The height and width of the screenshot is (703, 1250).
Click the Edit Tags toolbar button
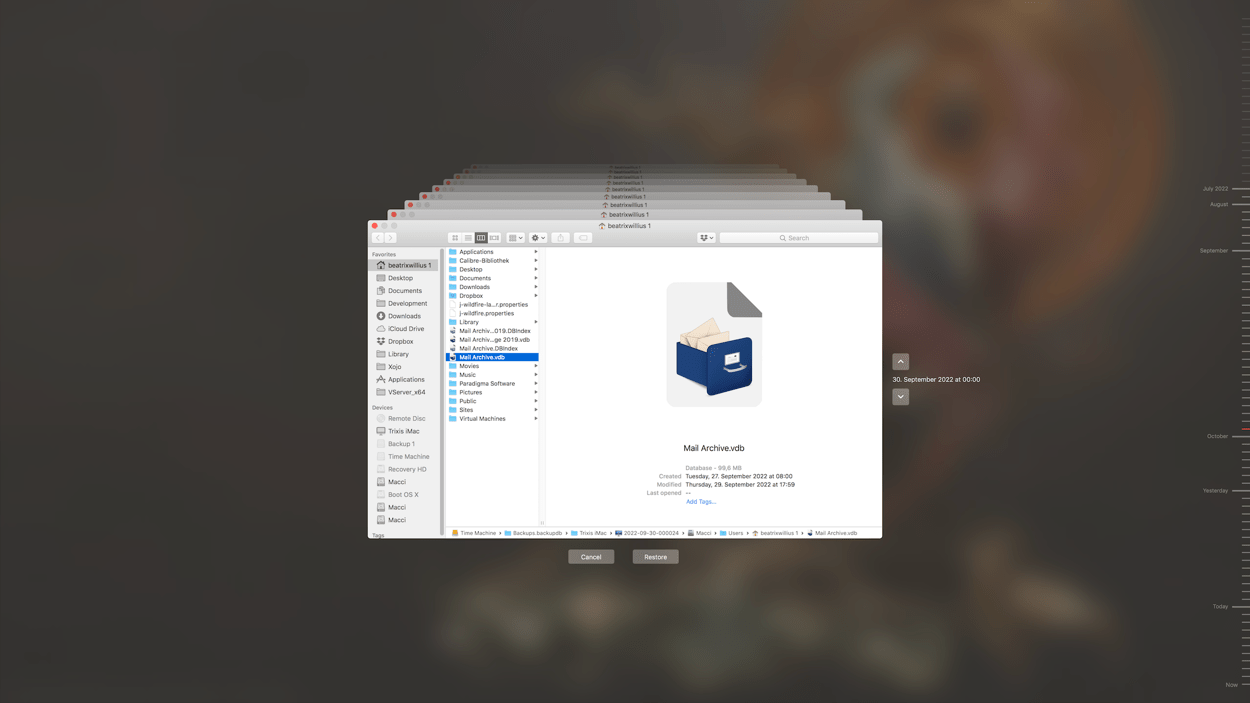583,238
